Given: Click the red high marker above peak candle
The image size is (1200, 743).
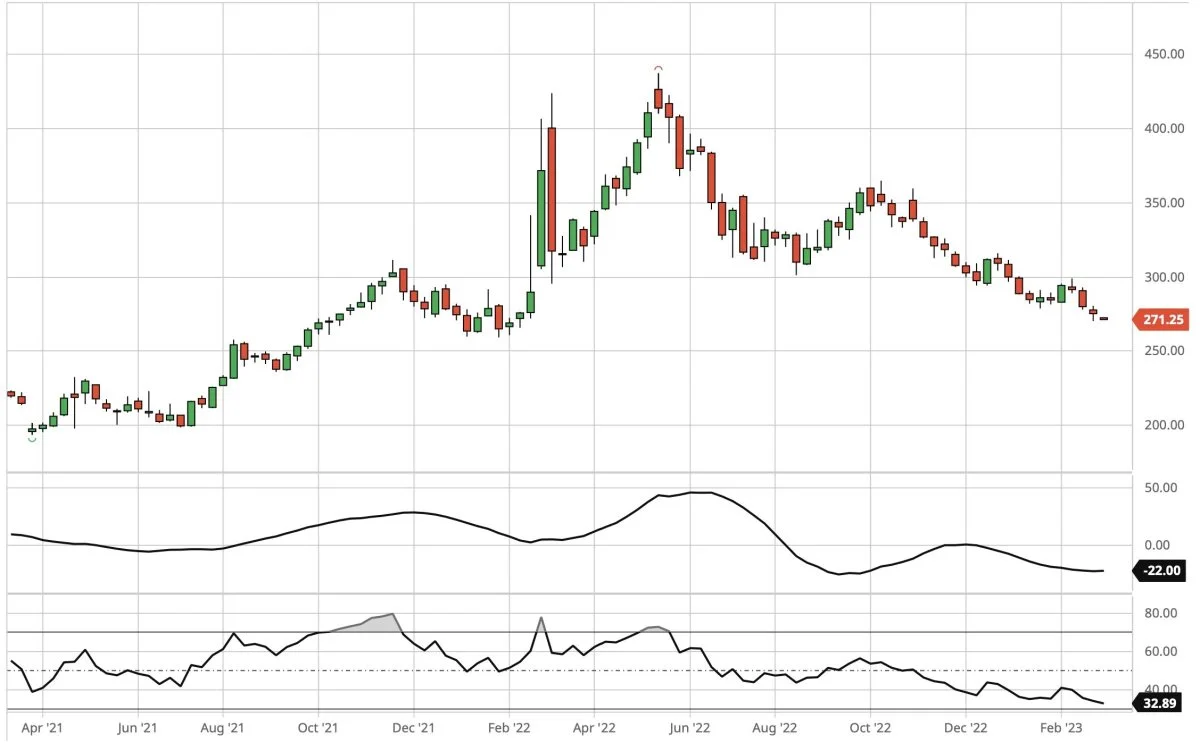Looking at the screenshot, I should 658,67.
